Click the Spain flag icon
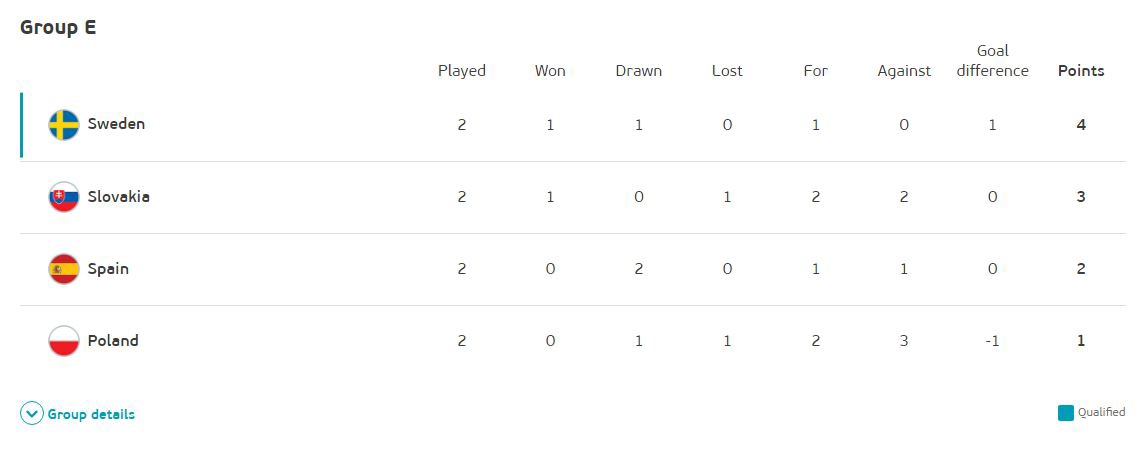 (64, 269)
